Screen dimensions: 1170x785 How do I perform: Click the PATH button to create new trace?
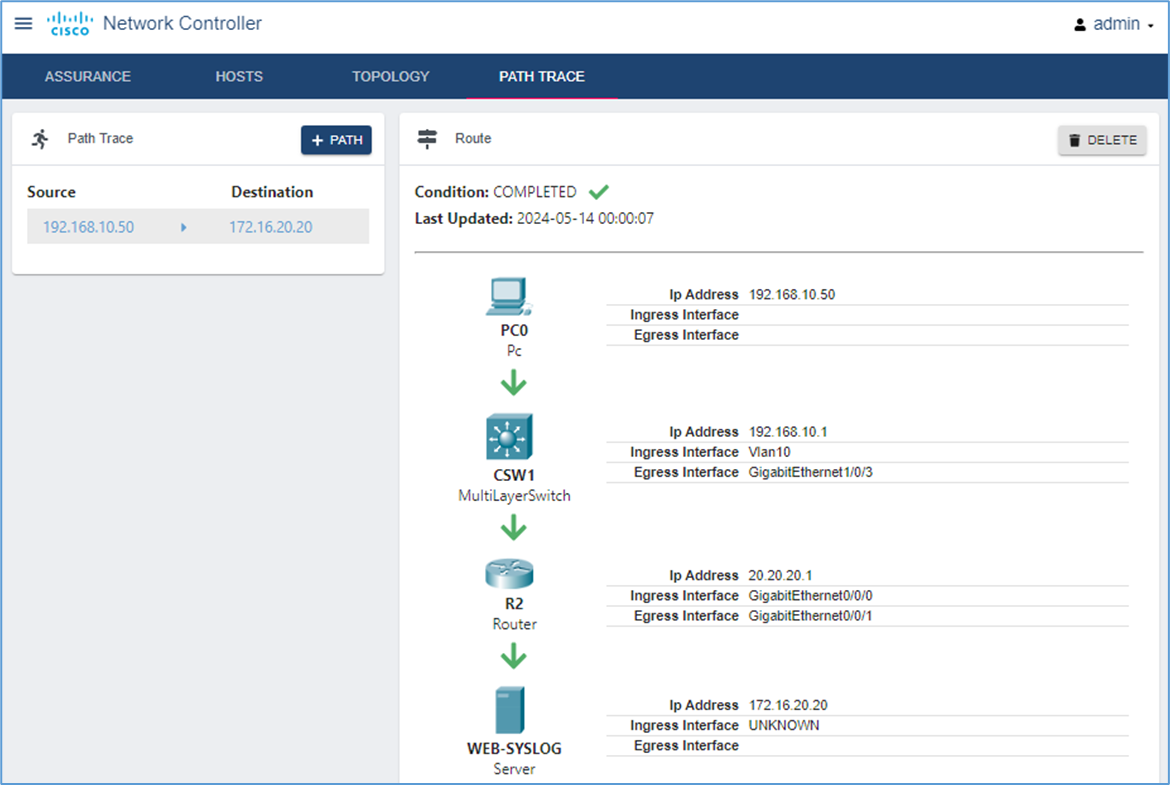336,140
